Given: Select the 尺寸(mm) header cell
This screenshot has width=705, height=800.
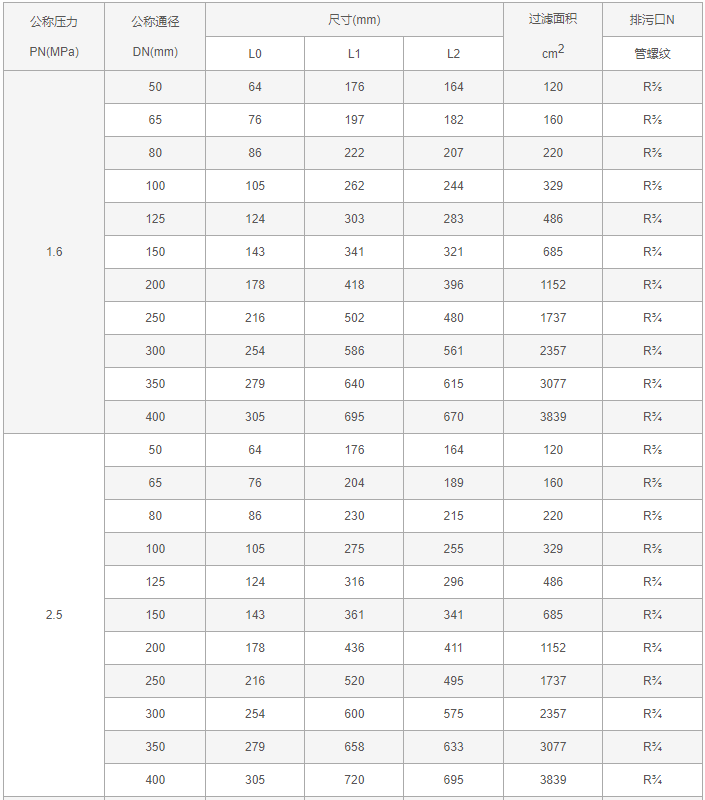Looking at the screenshot, I should (x=354, y=20).
